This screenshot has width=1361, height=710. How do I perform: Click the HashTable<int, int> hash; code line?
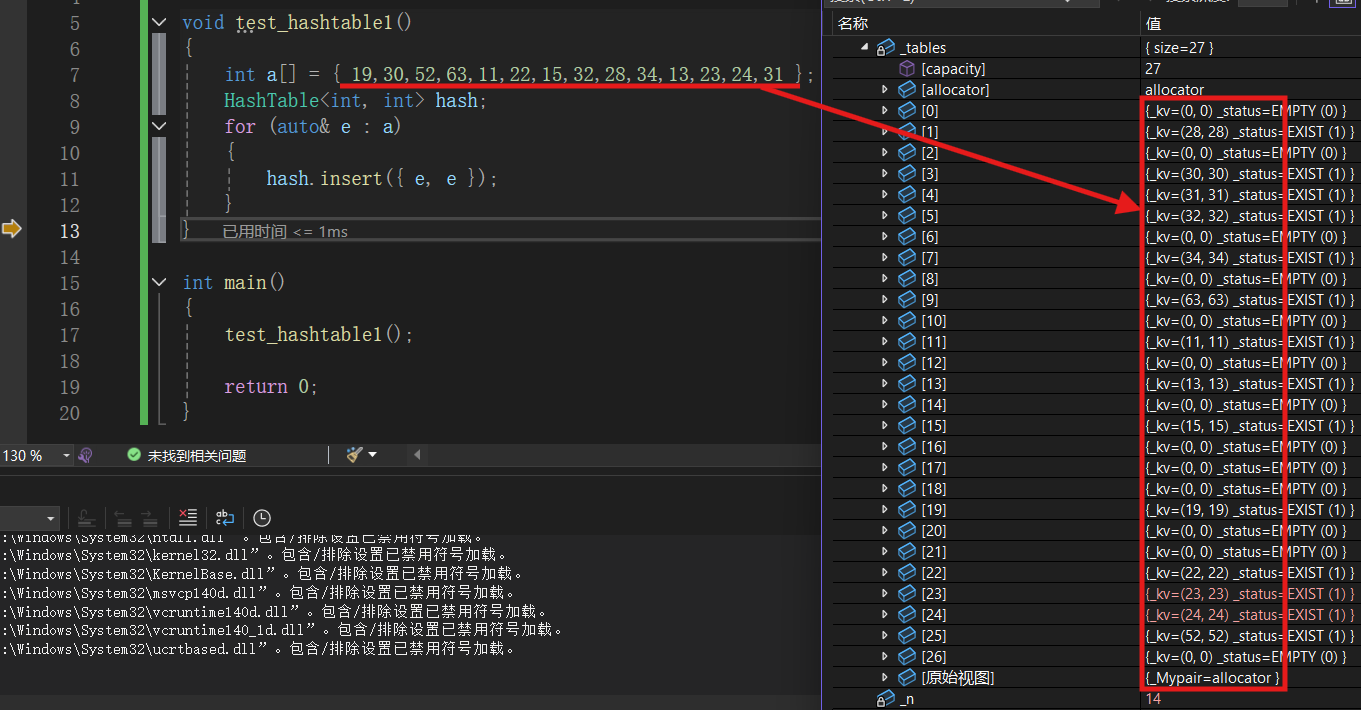355,100
